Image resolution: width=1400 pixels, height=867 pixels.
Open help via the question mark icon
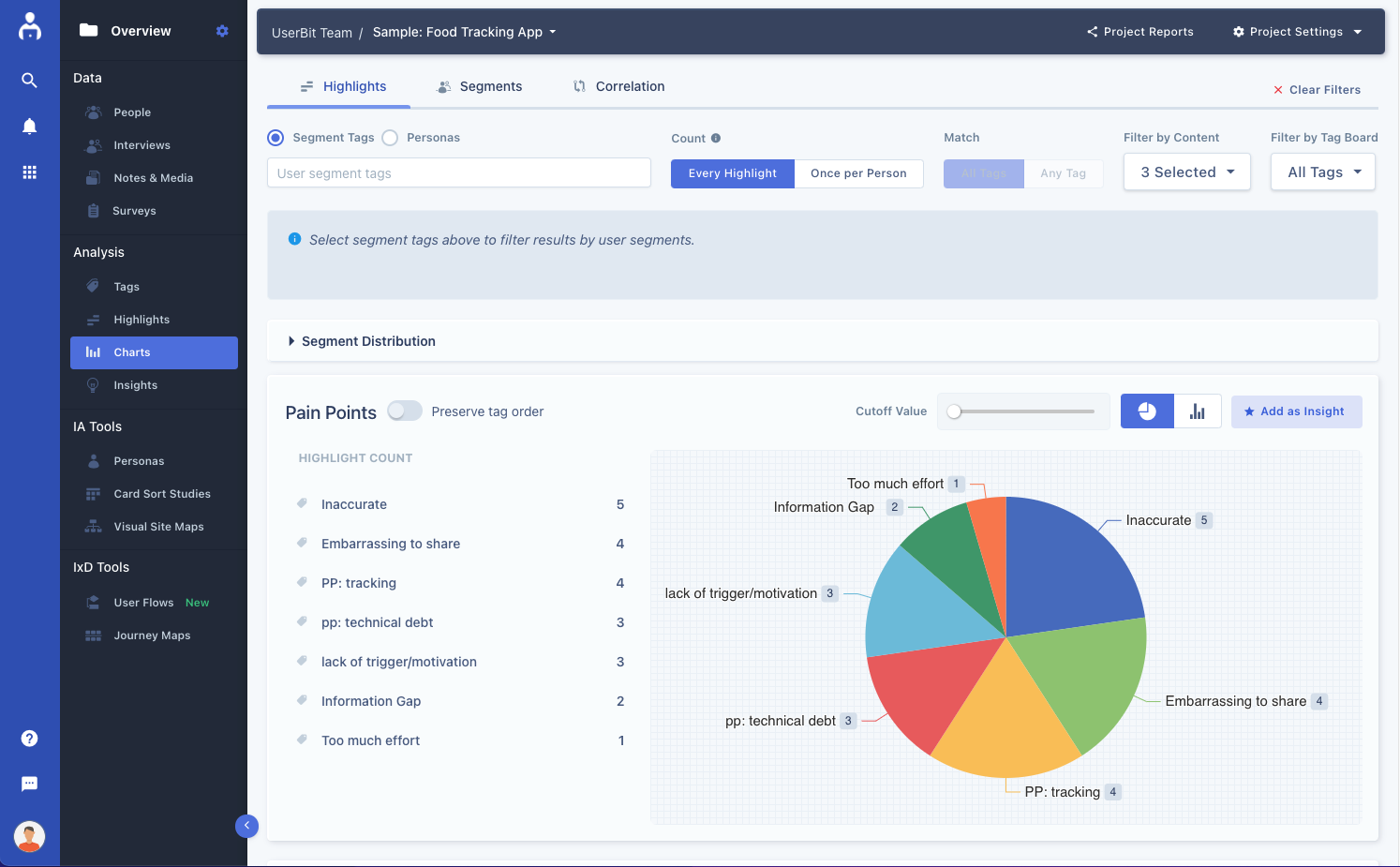[x=29, y=739]
